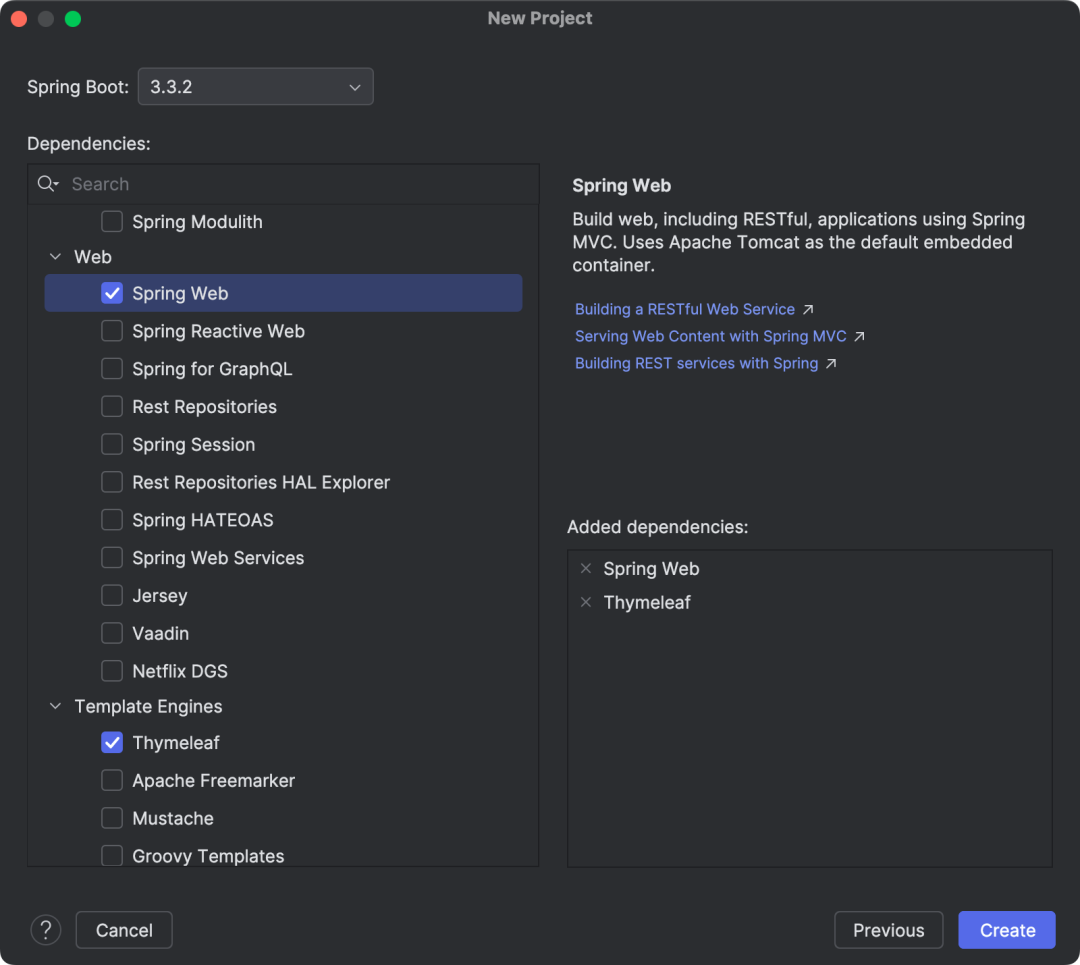This screenshot has width=1080, height=965.
Task: Click the search magnifier icon
Action: tap(48, 184)
